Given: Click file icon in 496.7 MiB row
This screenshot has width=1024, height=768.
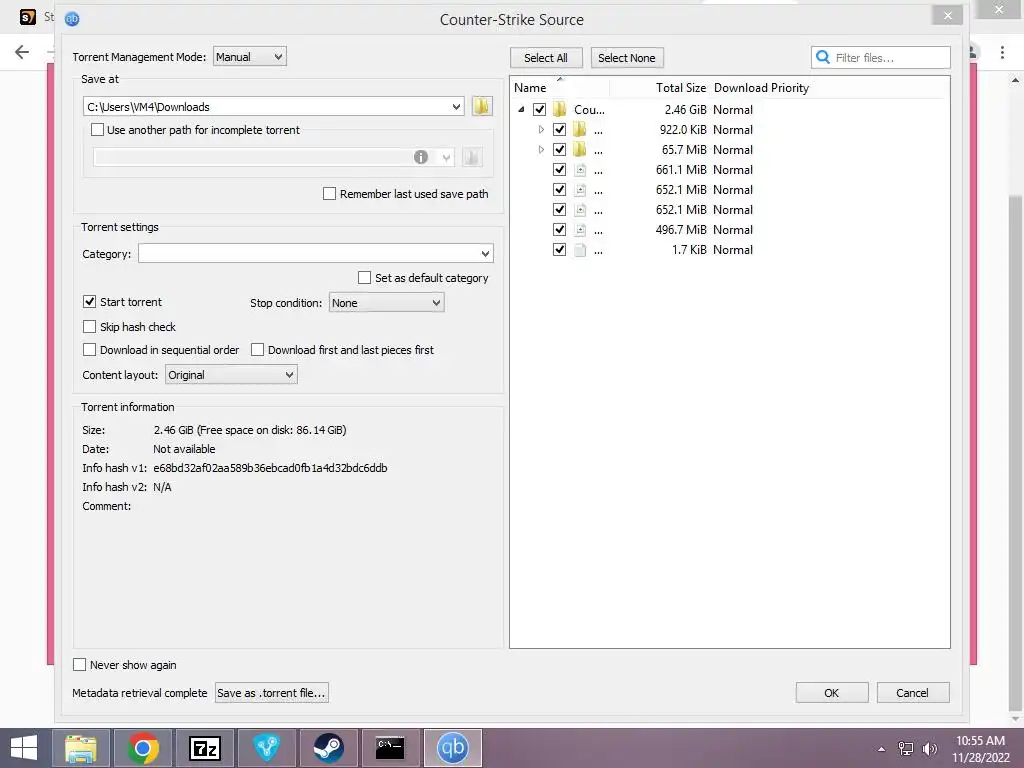Looking at the screenshot, I should [580, 230].
